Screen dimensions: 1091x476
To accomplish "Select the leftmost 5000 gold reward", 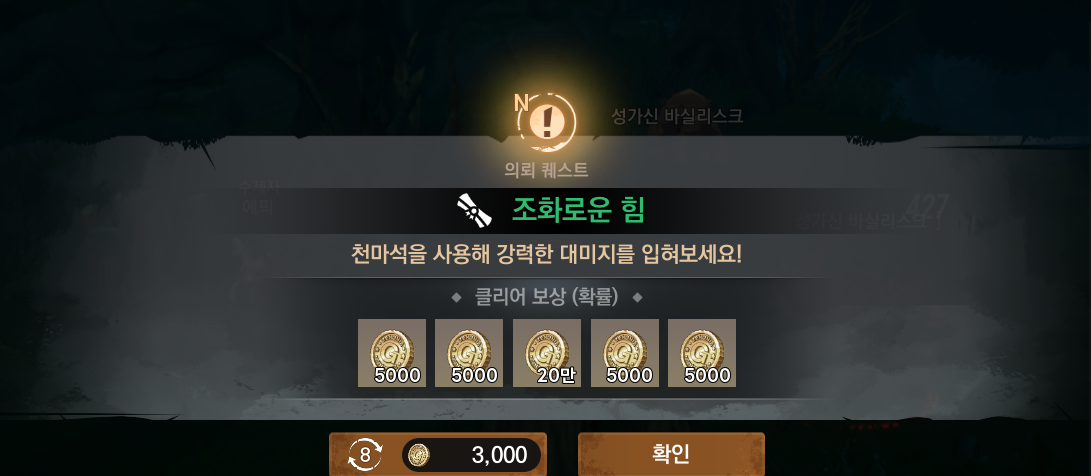I will [x=392, y=353].
